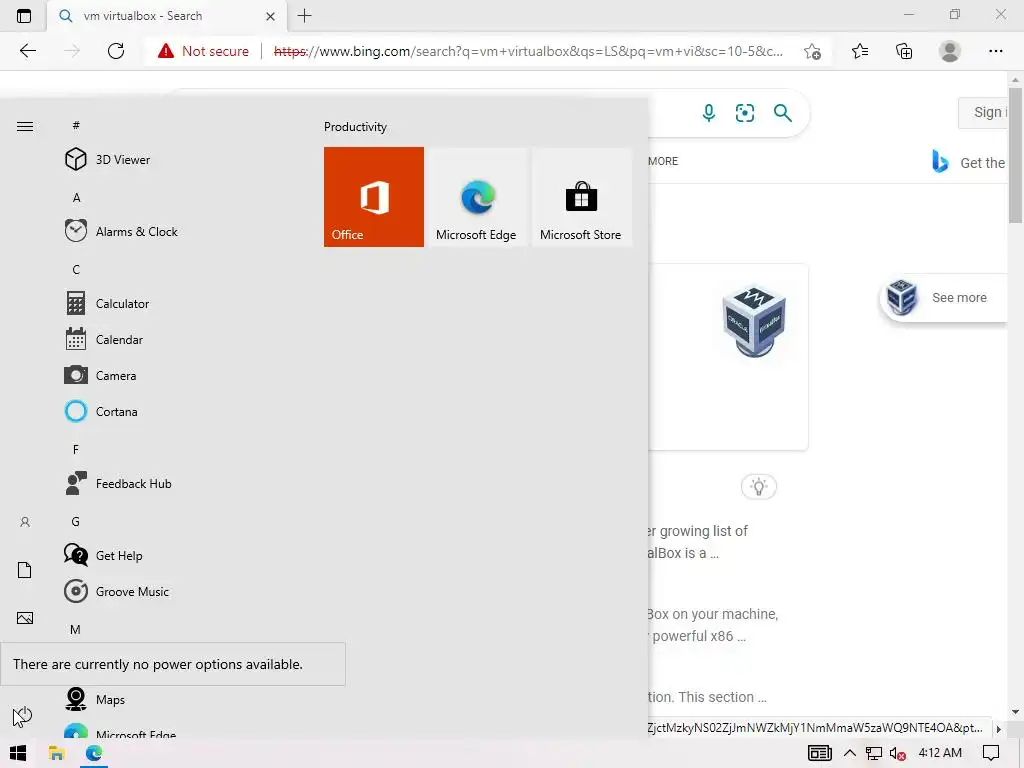Click the Power button in Start
The image size is (1024, 768).
24,714
